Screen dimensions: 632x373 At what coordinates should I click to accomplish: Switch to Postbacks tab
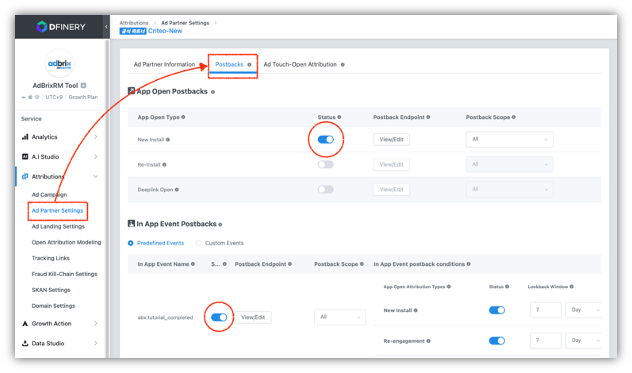pyautogui.click(x=229, y=65)
